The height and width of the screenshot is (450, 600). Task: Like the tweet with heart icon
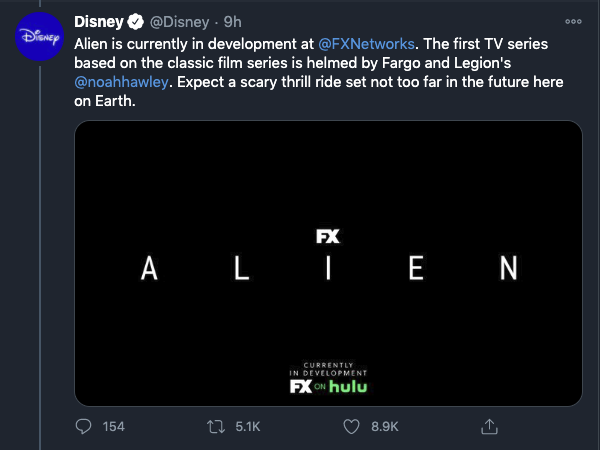(x=351, y=426)
